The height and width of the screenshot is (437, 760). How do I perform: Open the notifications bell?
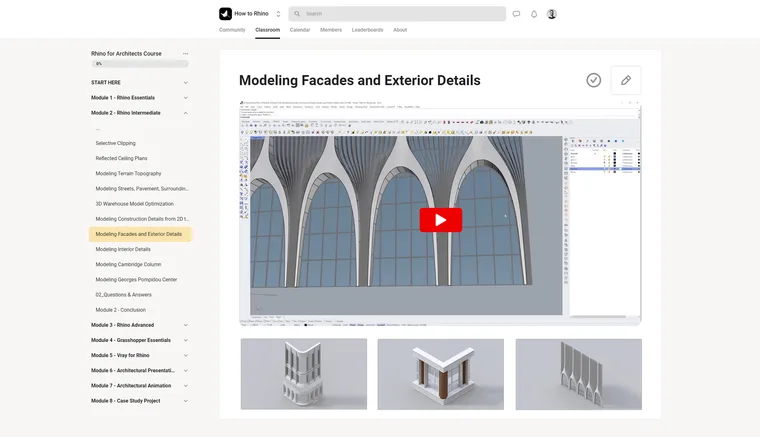(x=534, y=14)
